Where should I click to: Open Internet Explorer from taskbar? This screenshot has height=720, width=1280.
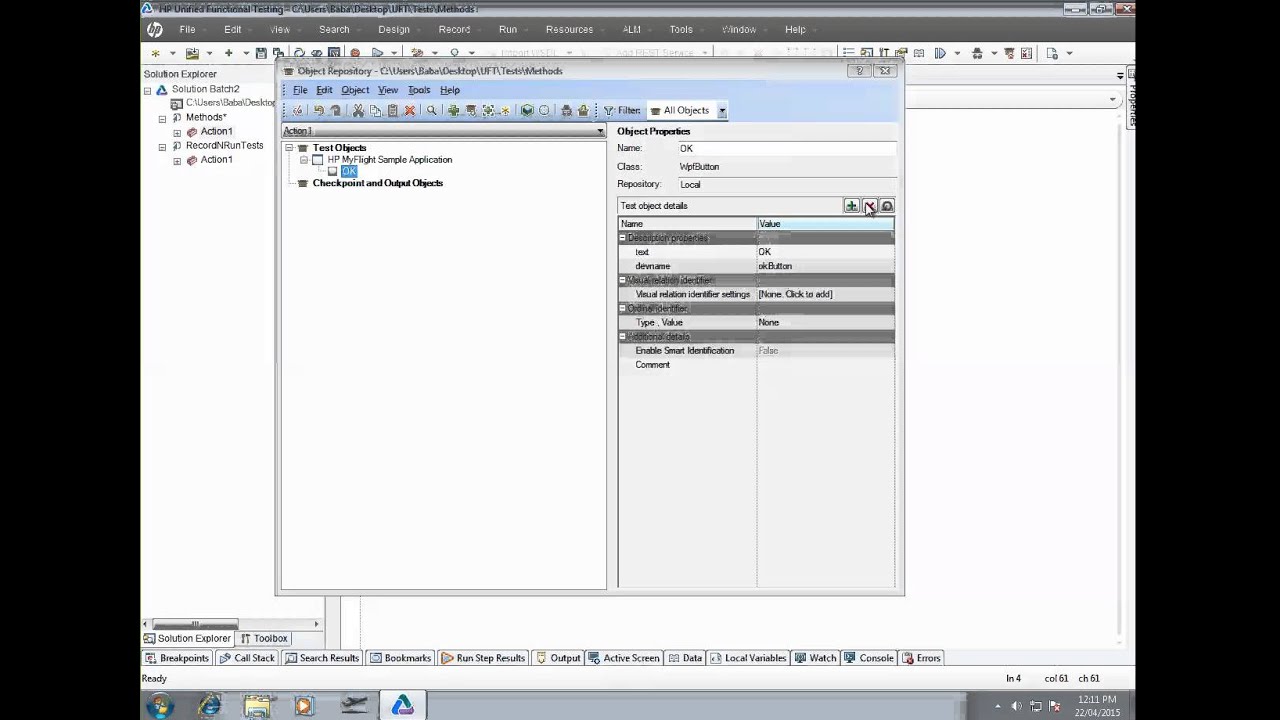(209, 706)
